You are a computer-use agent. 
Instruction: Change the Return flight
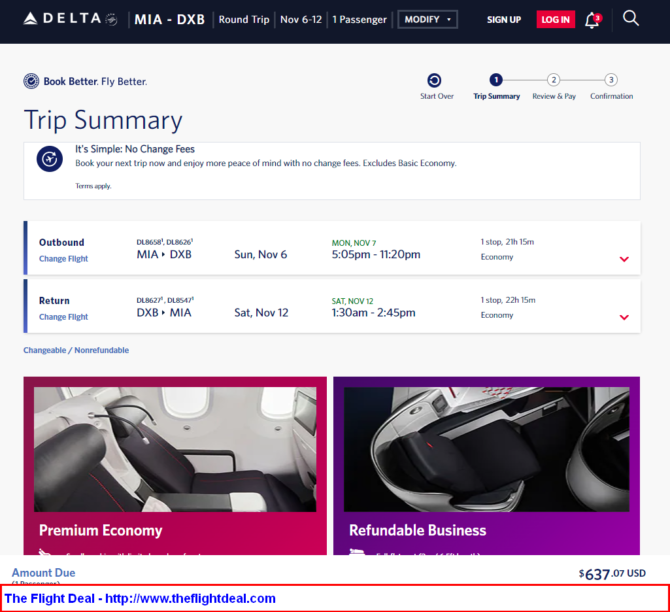pyautogui.click(x=63, y=317)
